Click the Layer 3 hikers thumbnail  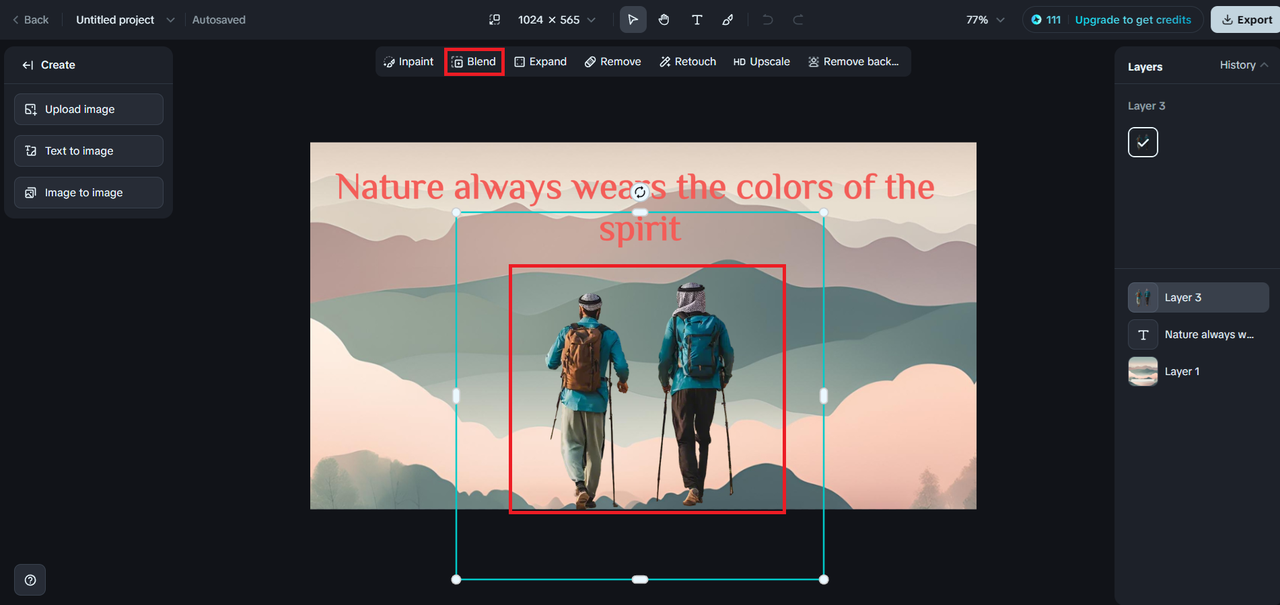point(1143,297)
